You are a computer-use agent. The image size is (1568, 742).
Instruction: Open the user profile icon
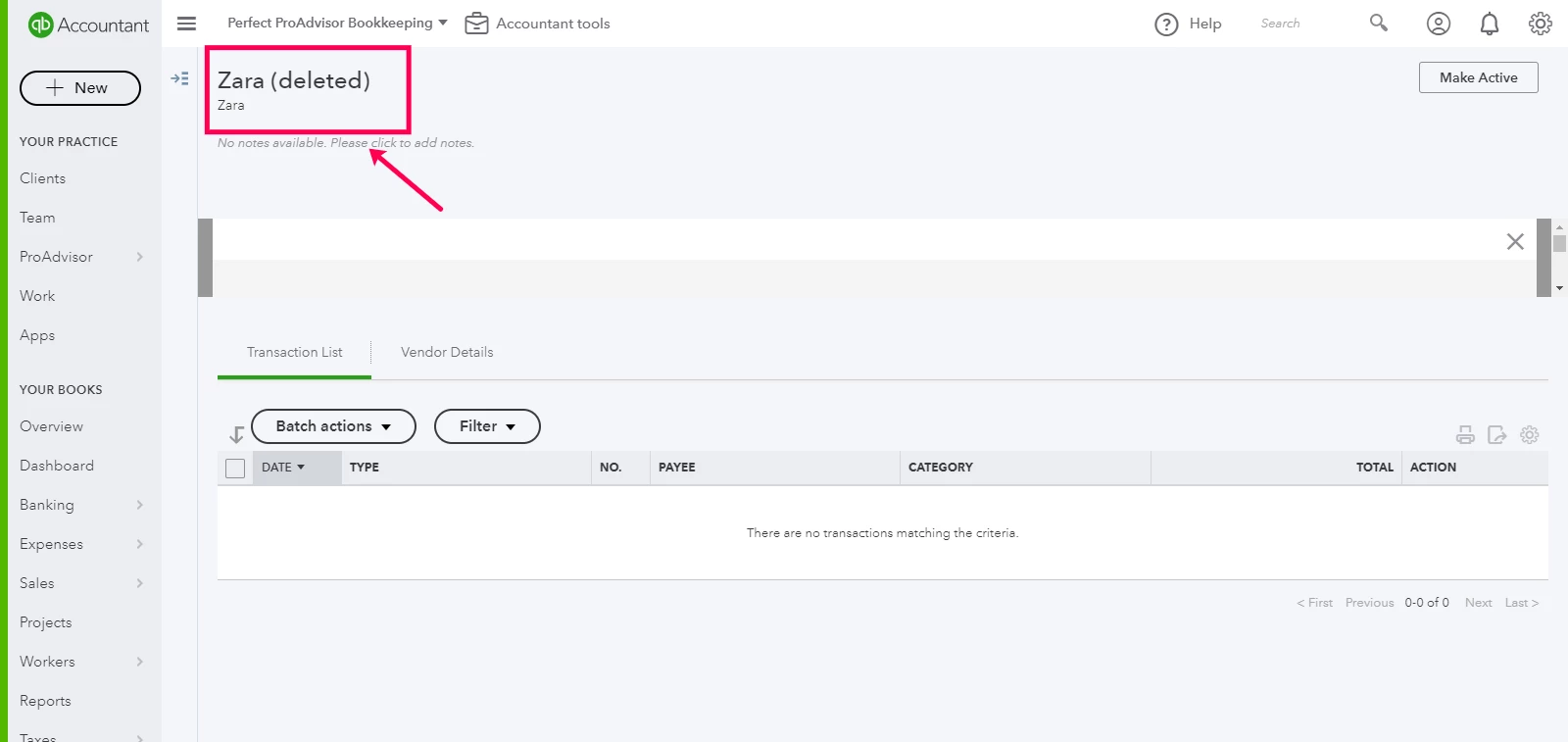(1438, 24)
